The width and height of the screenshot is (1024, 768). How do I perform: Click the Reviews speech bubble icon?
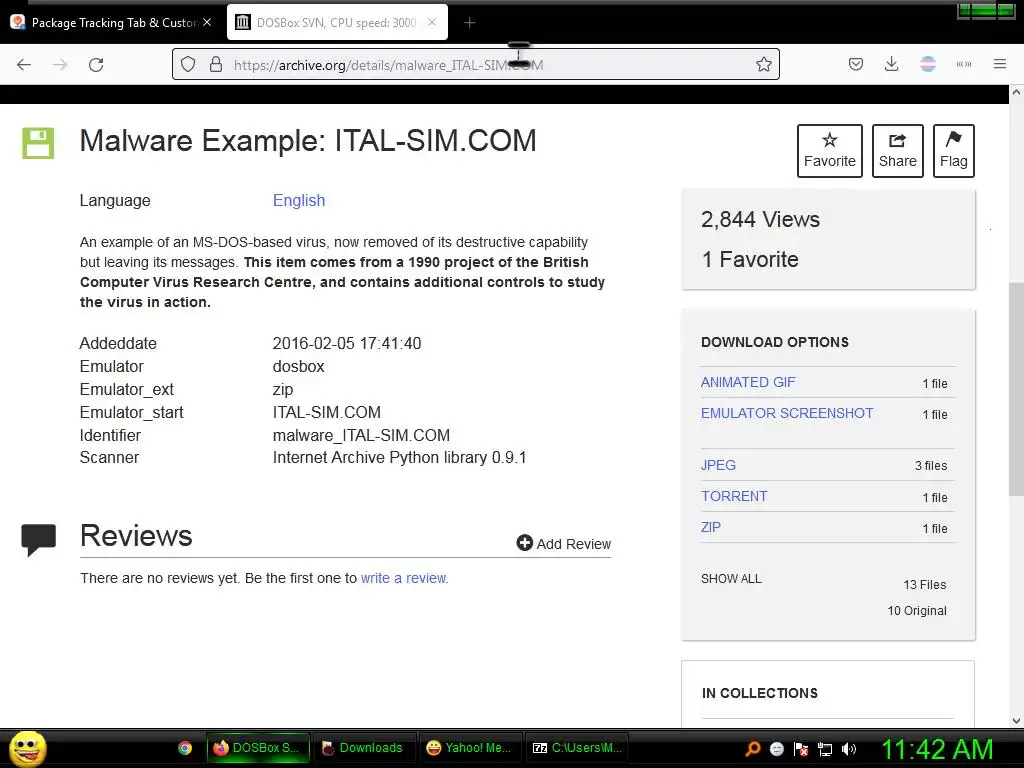(x=39, y=539)
